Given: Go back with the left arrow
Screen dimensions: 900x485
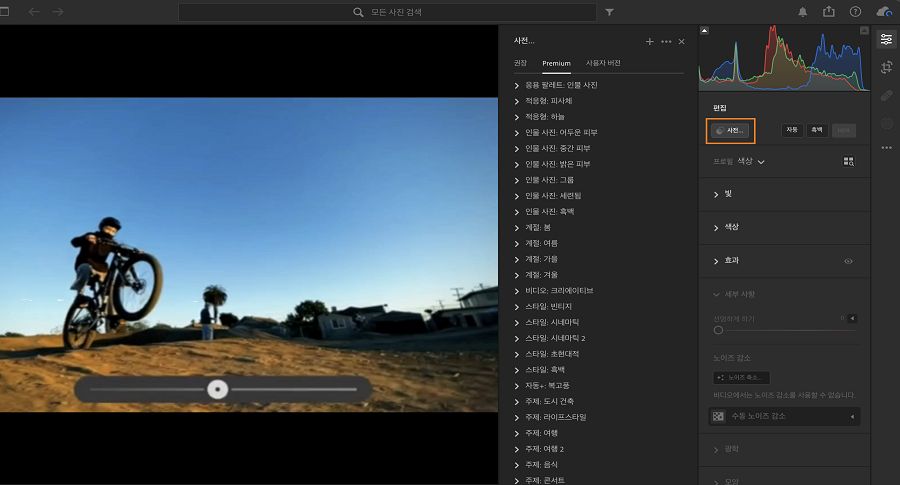Looking at the screenshot, I should tap(34, 11).
